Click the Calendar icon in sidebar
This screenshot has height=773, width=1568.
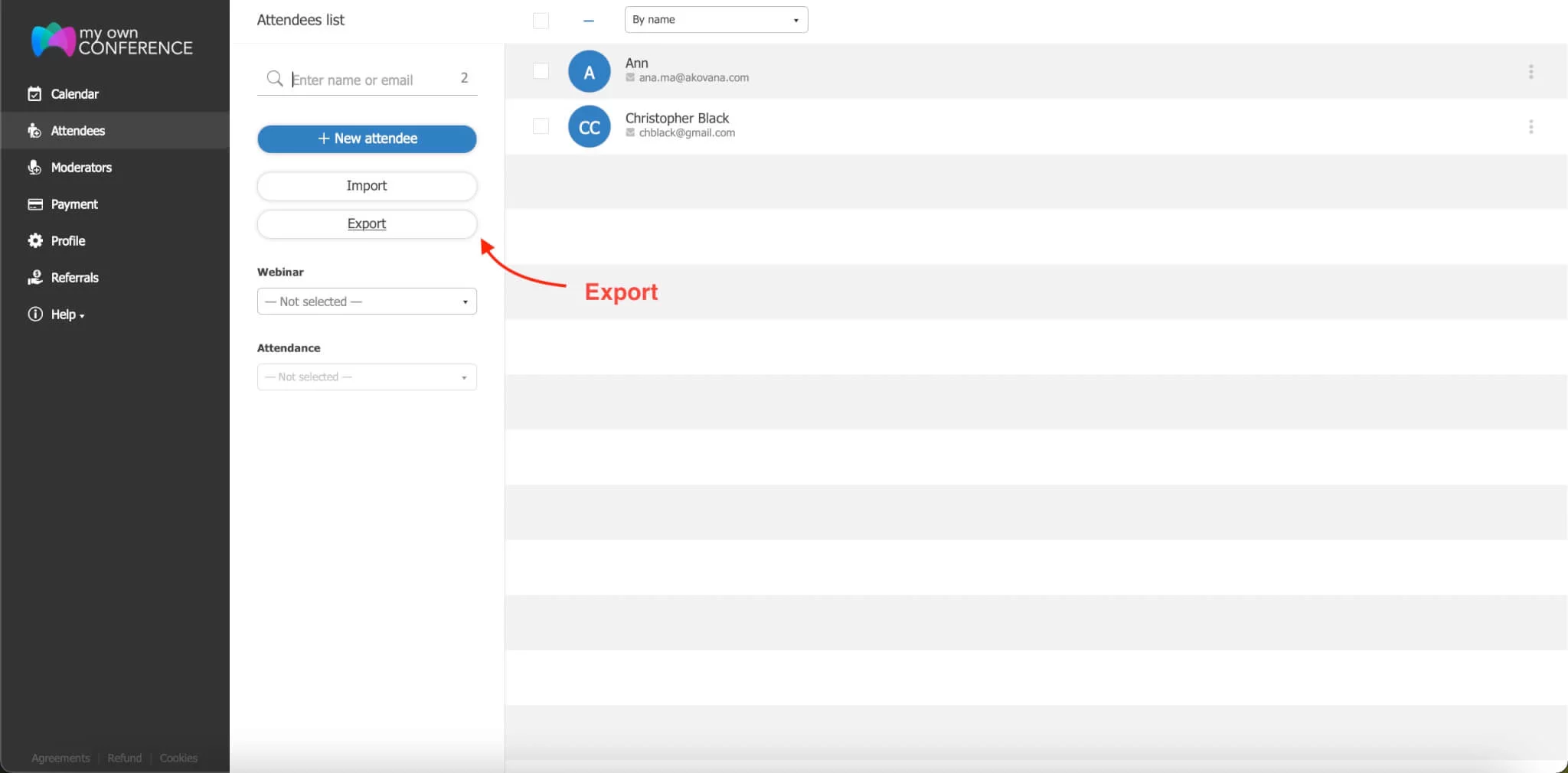(34, 94)
